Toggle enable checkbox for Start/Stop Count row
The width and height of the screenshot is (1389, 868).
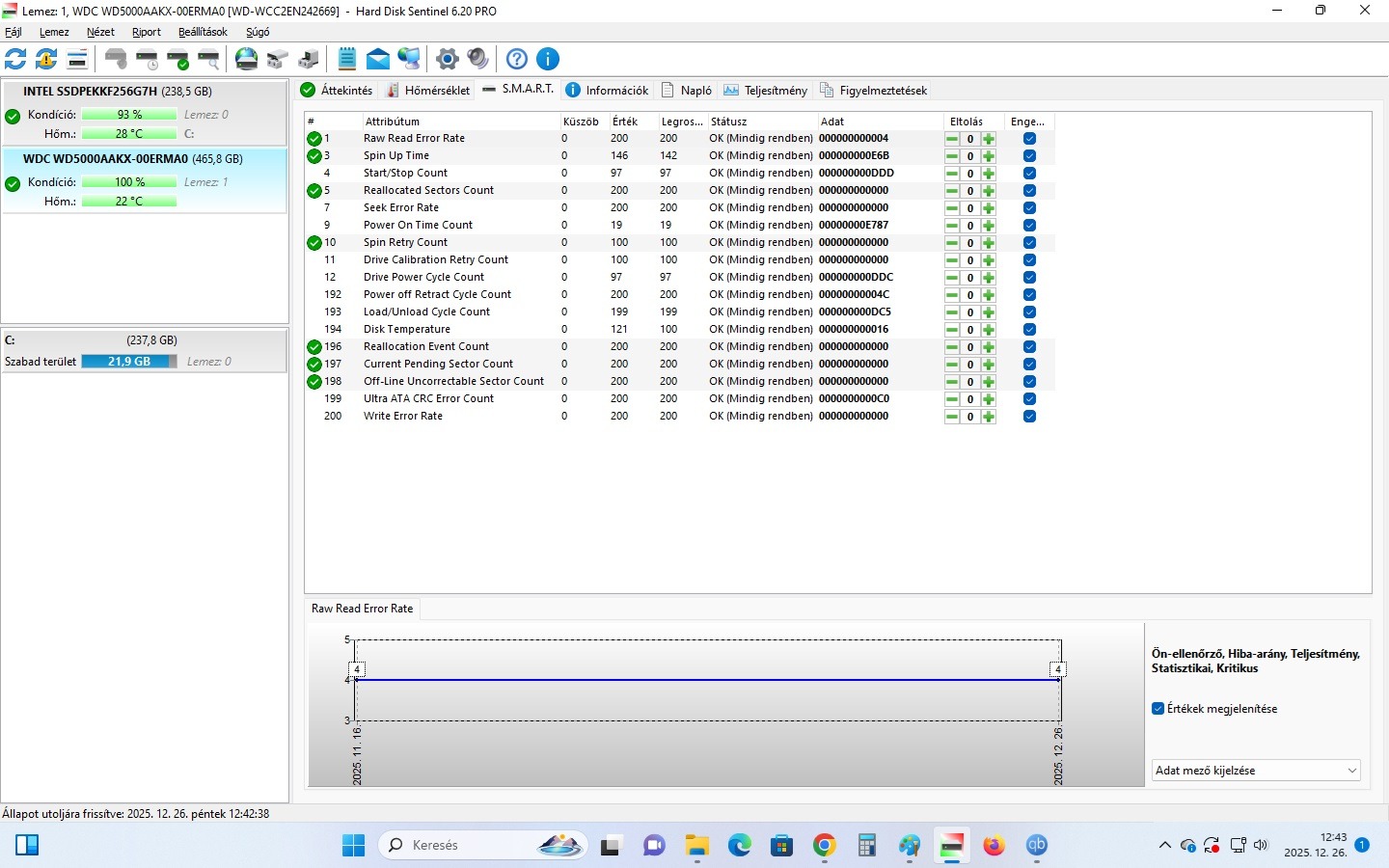point(1029,174)
